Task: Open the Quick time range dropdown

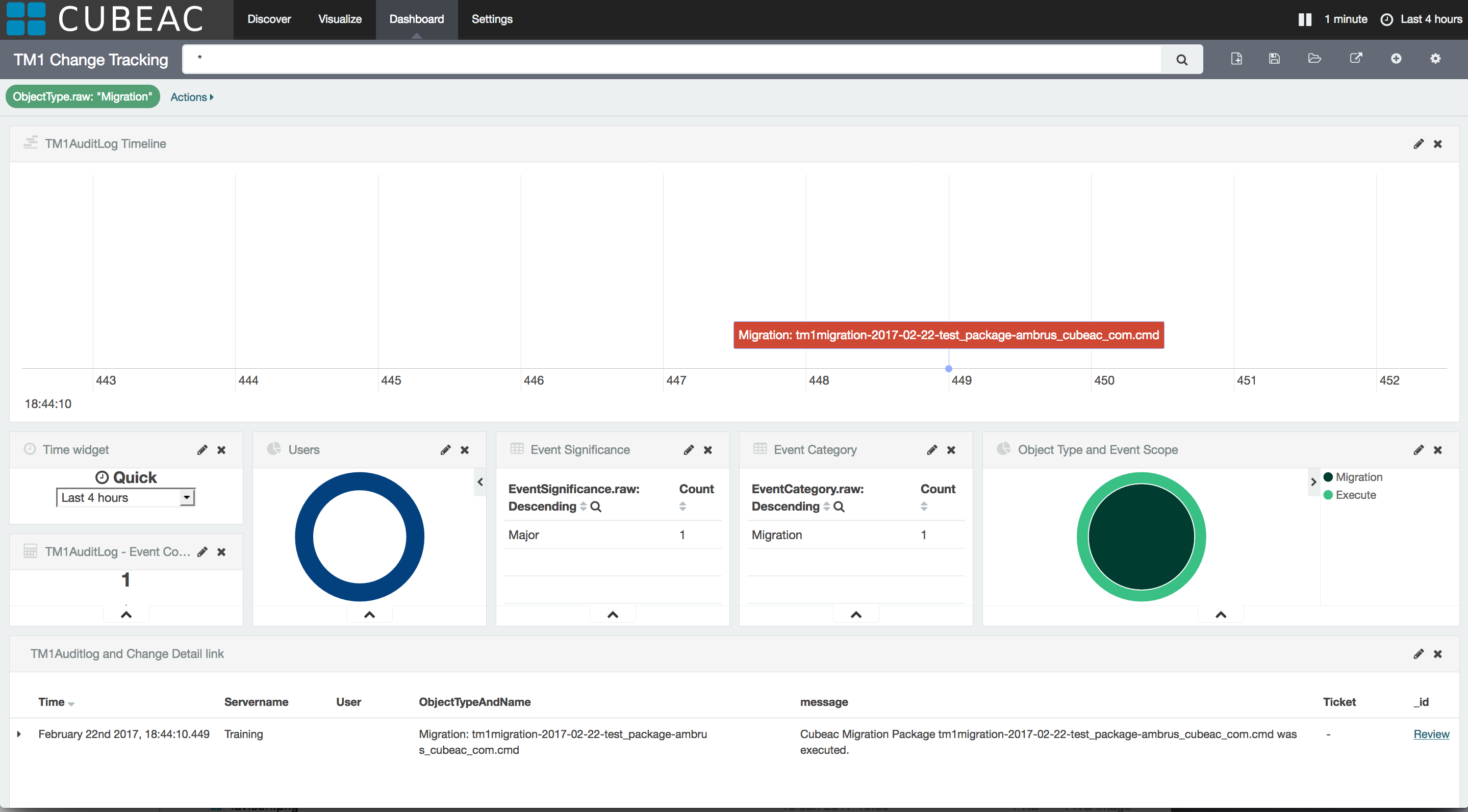Action: [x=125, y=497]
